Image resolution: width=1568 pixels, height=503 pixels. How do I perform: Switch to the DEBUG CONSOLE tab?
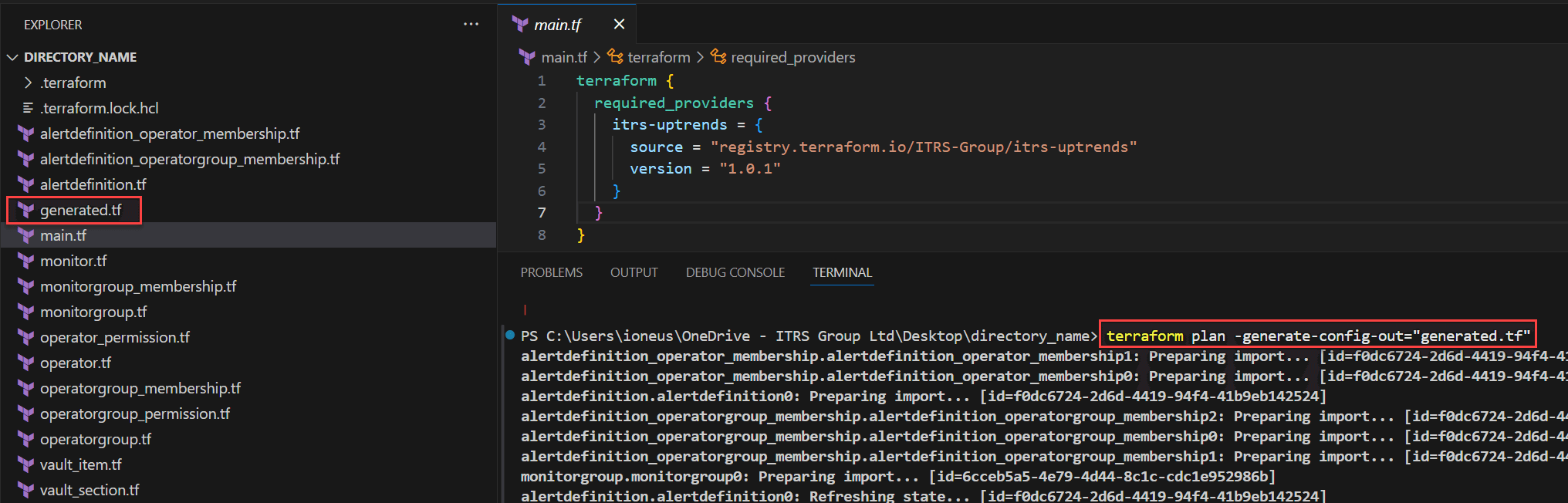pyautogui.click(x=735, y=272)
